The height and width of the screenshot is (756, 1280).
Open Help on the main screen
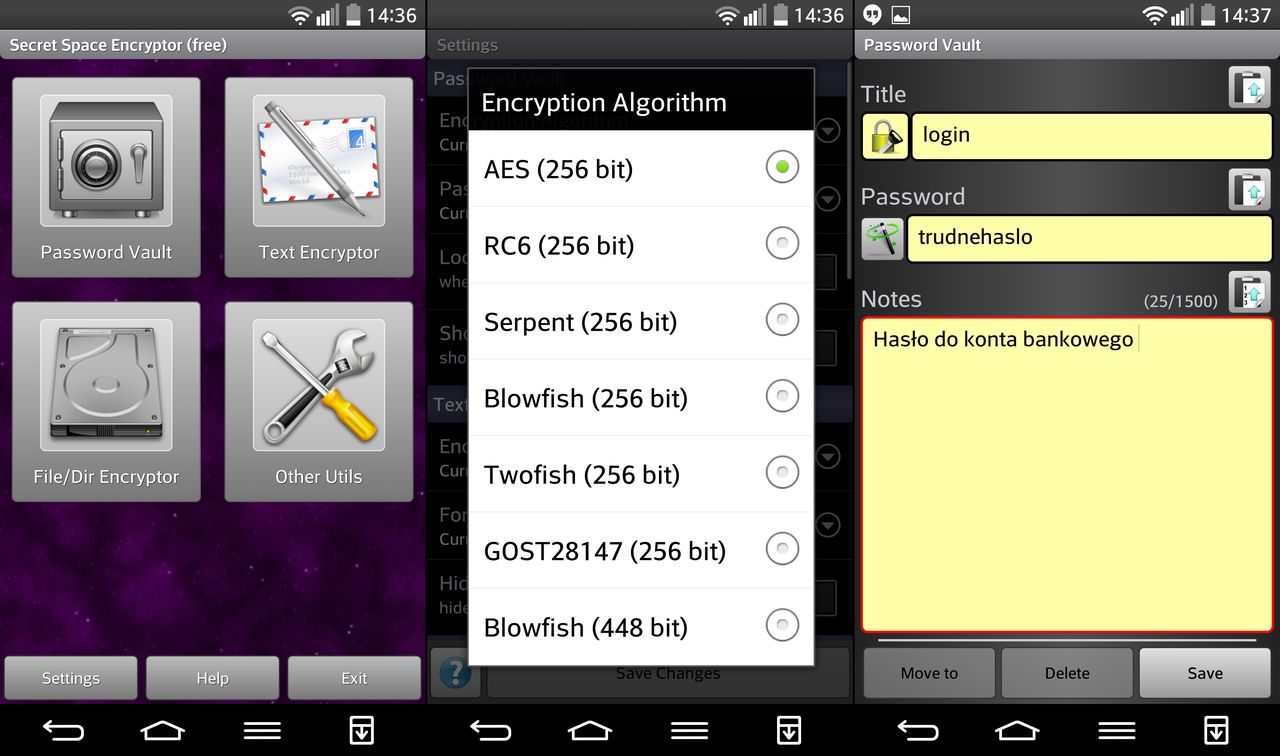click(212, 678)
